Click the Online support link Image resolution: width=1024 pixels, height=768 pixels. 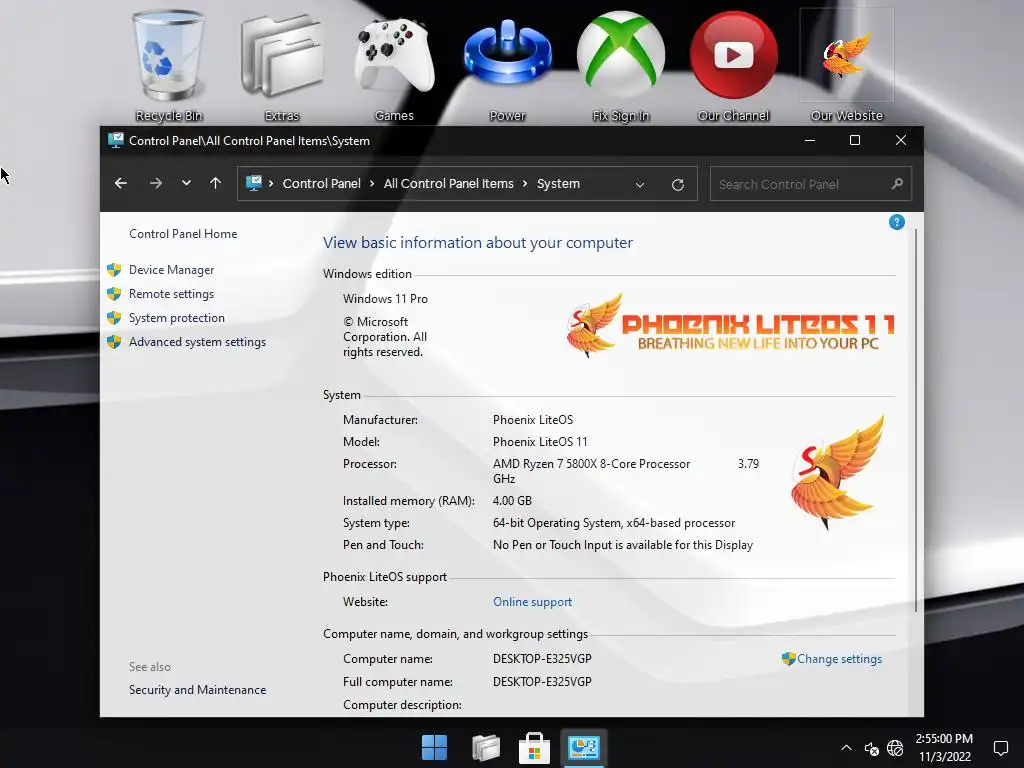(532, 602)
